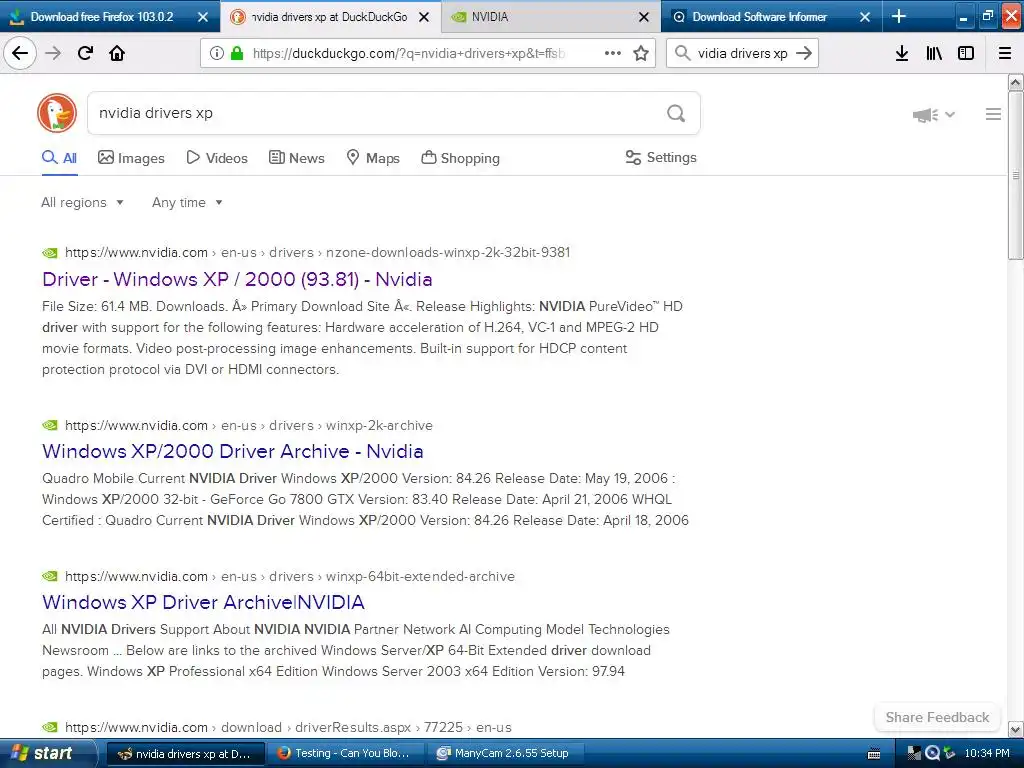This screenshot has height=768, width=1024.
Task: Expand the All regions filter
Action: coord(82,202)
